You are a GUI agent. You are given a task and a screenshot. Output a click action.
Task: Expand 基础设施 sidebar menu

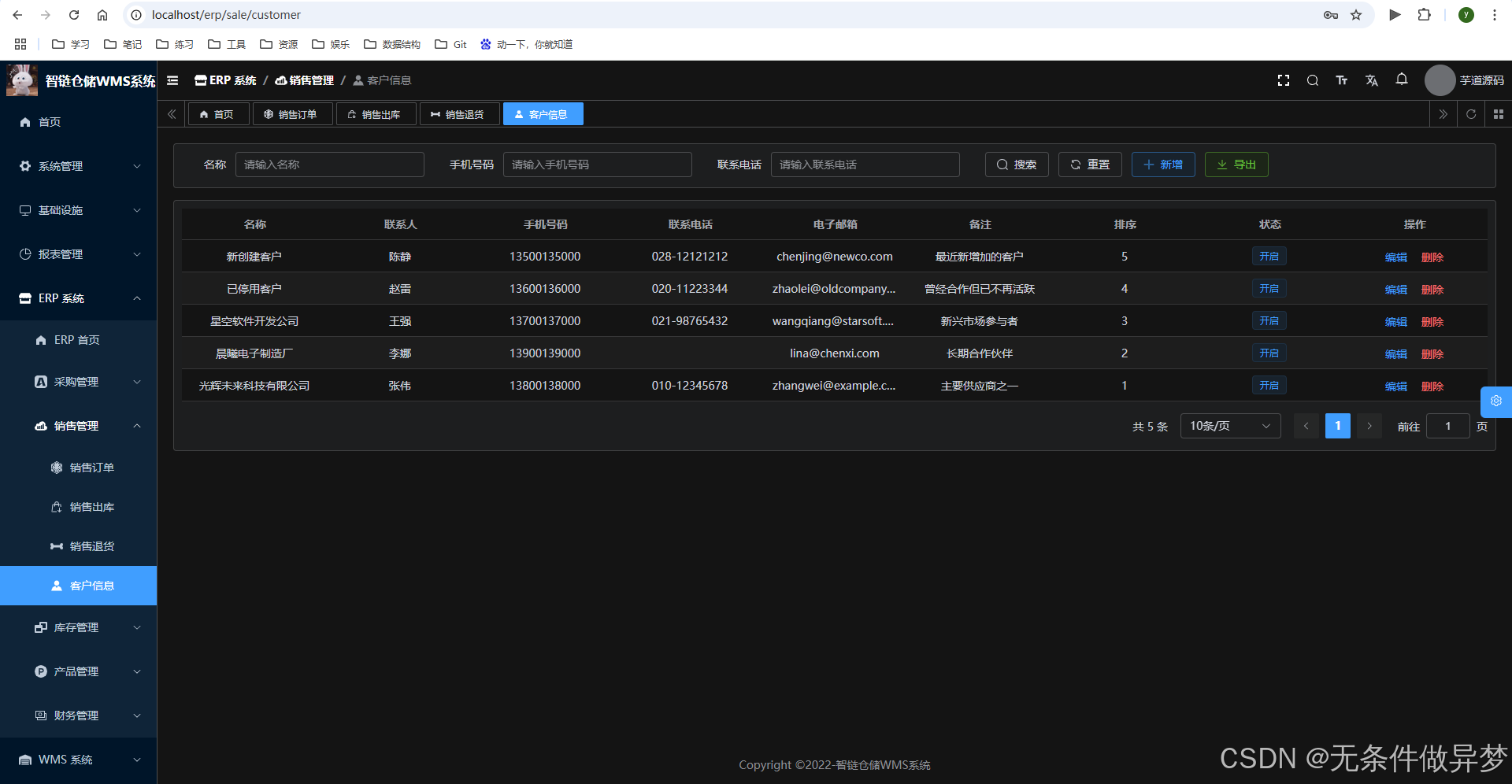coord(79,210)
